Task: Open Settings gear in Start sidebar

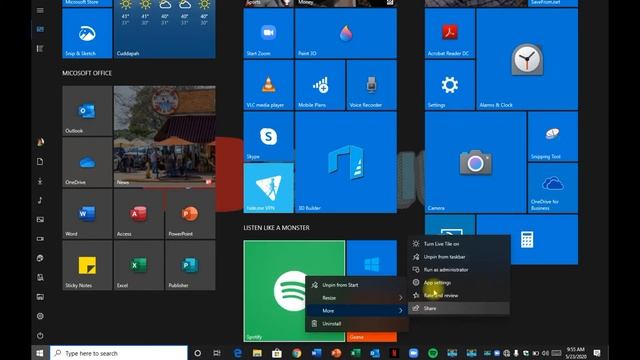Action: (x=40, y=316)
